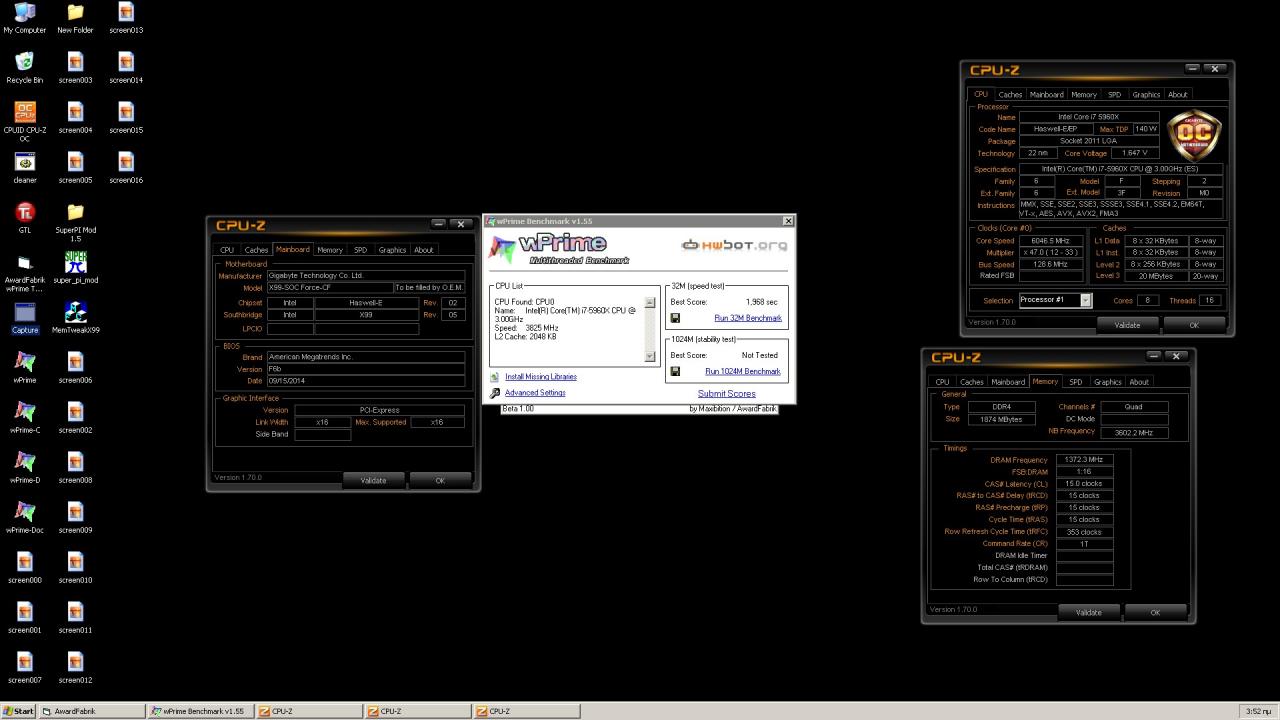Select the GTL desktop icon
This screenshot has width=1280, height=720.
25,218
